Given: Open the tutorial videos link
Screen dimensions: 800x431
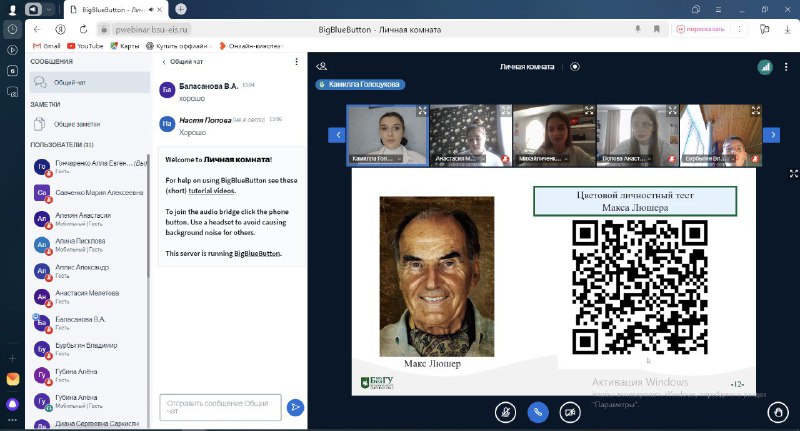Looking at the screenshot, I should [212, 191].
